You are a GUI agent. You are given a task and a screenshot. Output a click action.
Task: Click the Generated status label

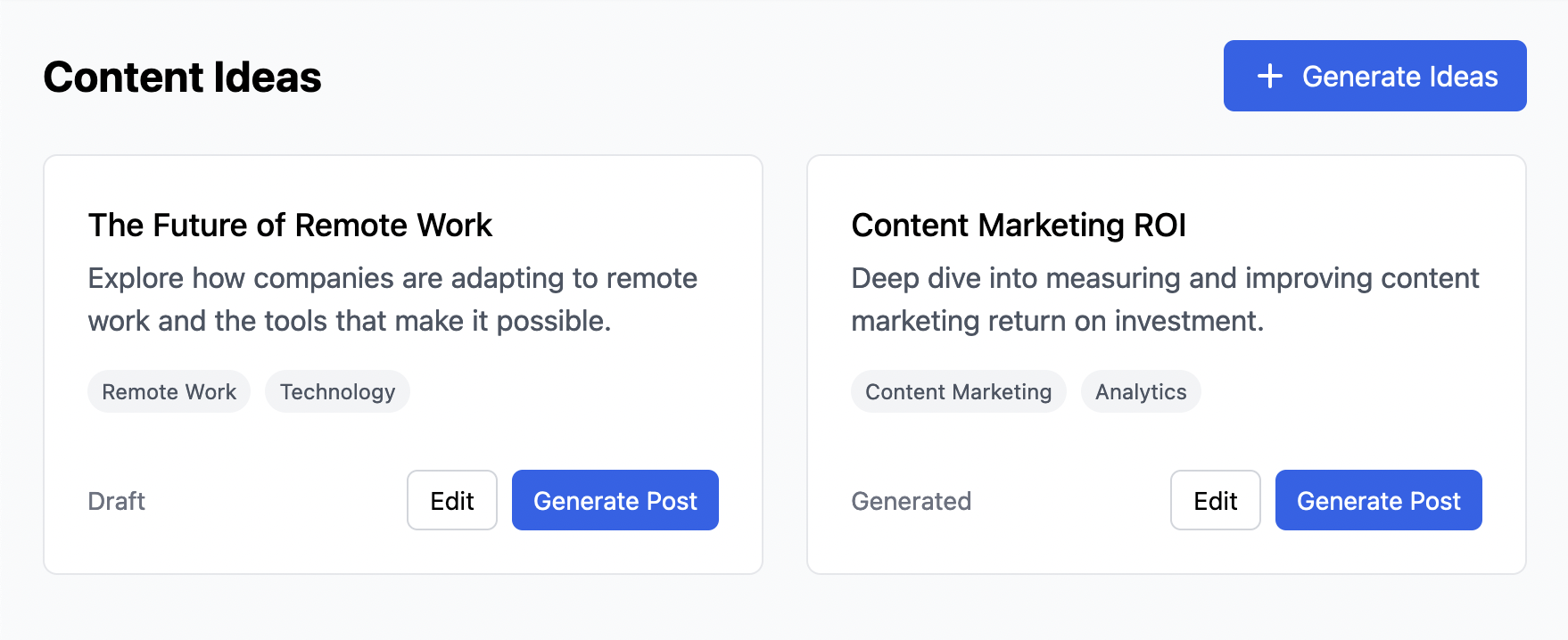911,501
